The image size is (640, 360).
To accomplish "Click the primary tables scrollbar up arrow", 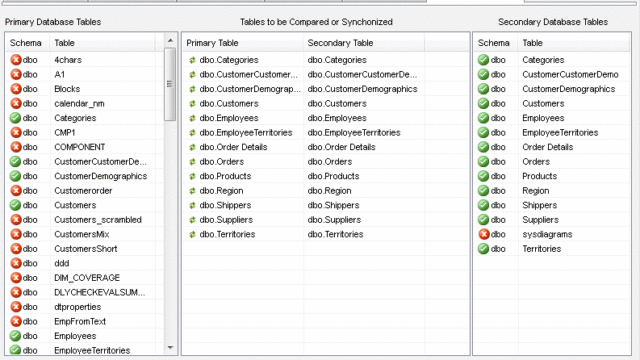I will point(170,40).
